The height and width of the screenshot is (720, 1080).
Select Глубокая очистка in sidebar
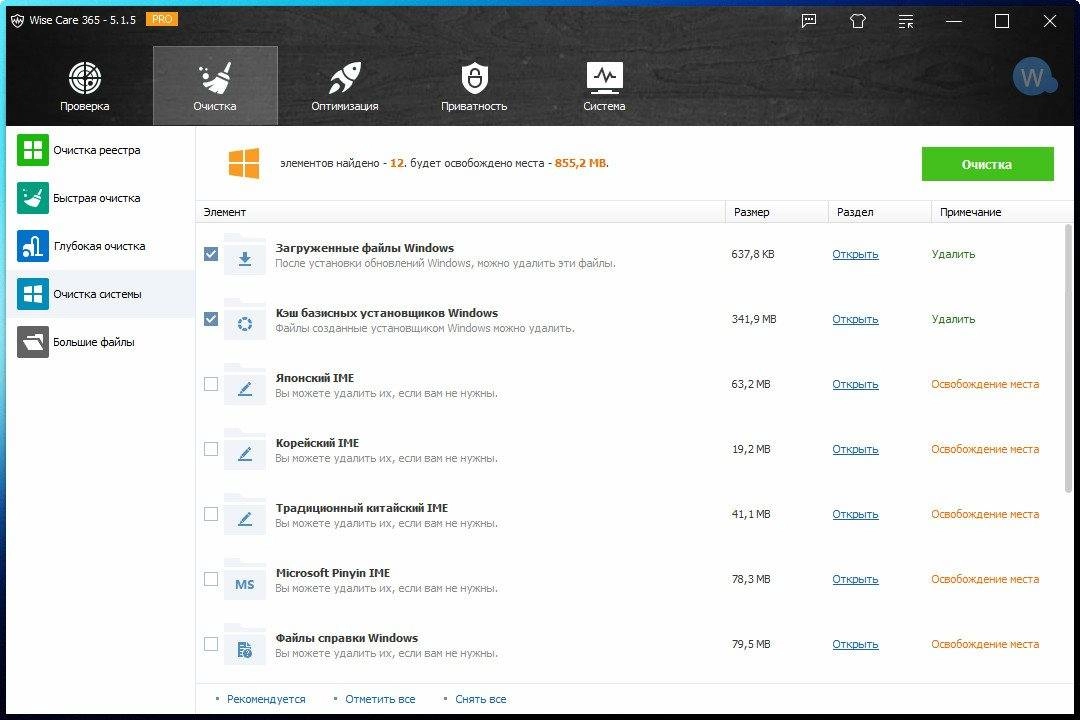coord(101,246)
